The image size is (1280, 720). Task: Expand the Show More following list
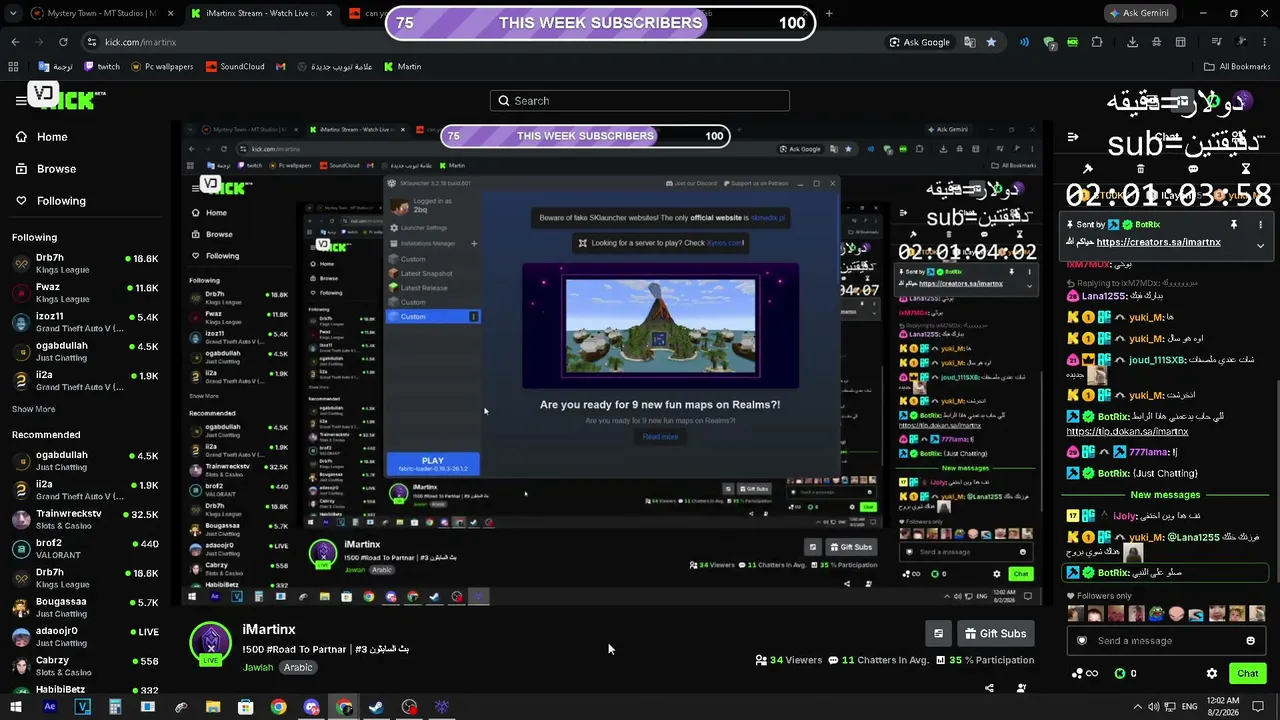(33, 409)
